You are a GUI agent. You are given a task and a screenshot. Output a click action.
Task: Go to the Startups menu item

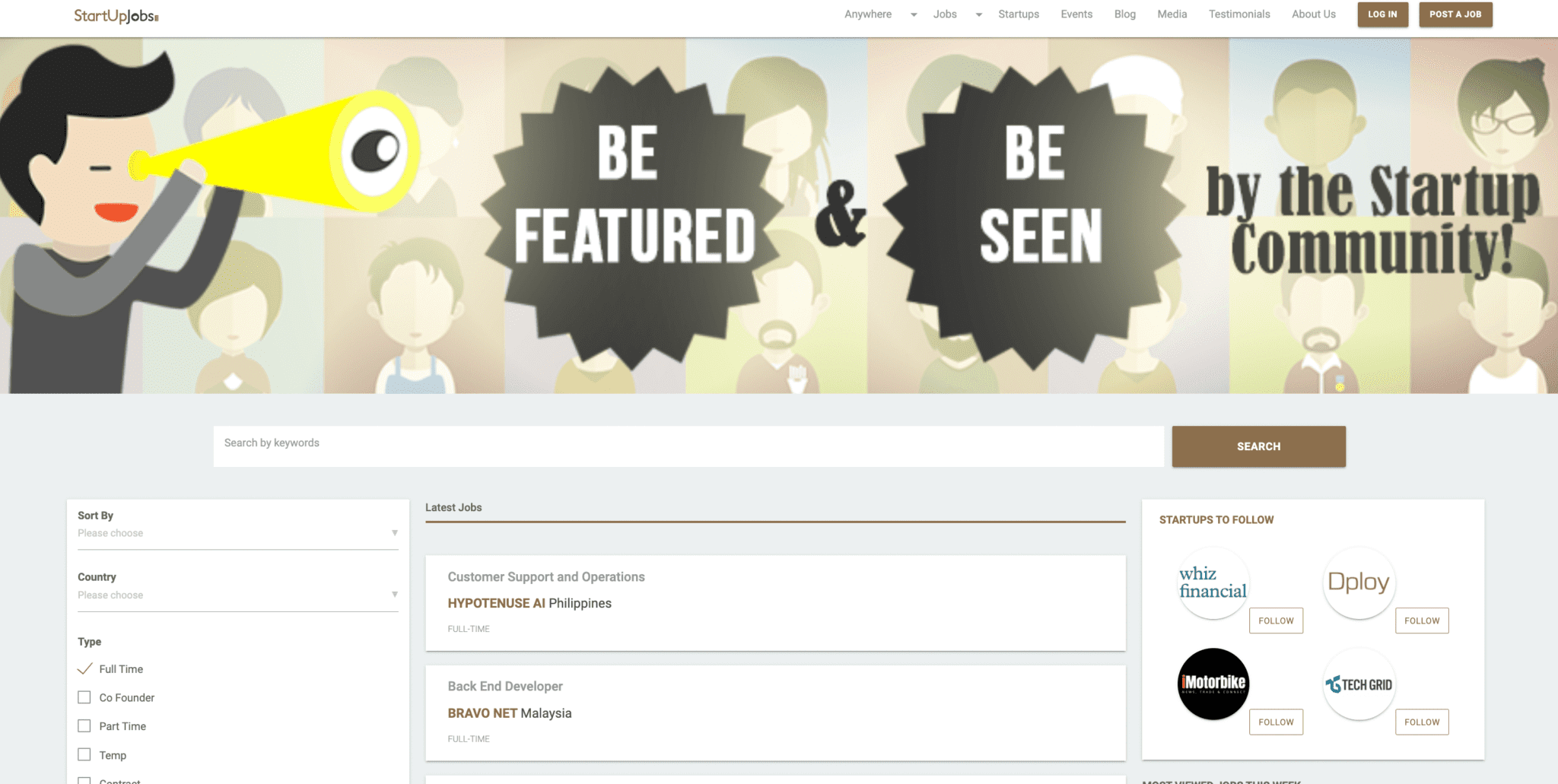pos(1019,14)
